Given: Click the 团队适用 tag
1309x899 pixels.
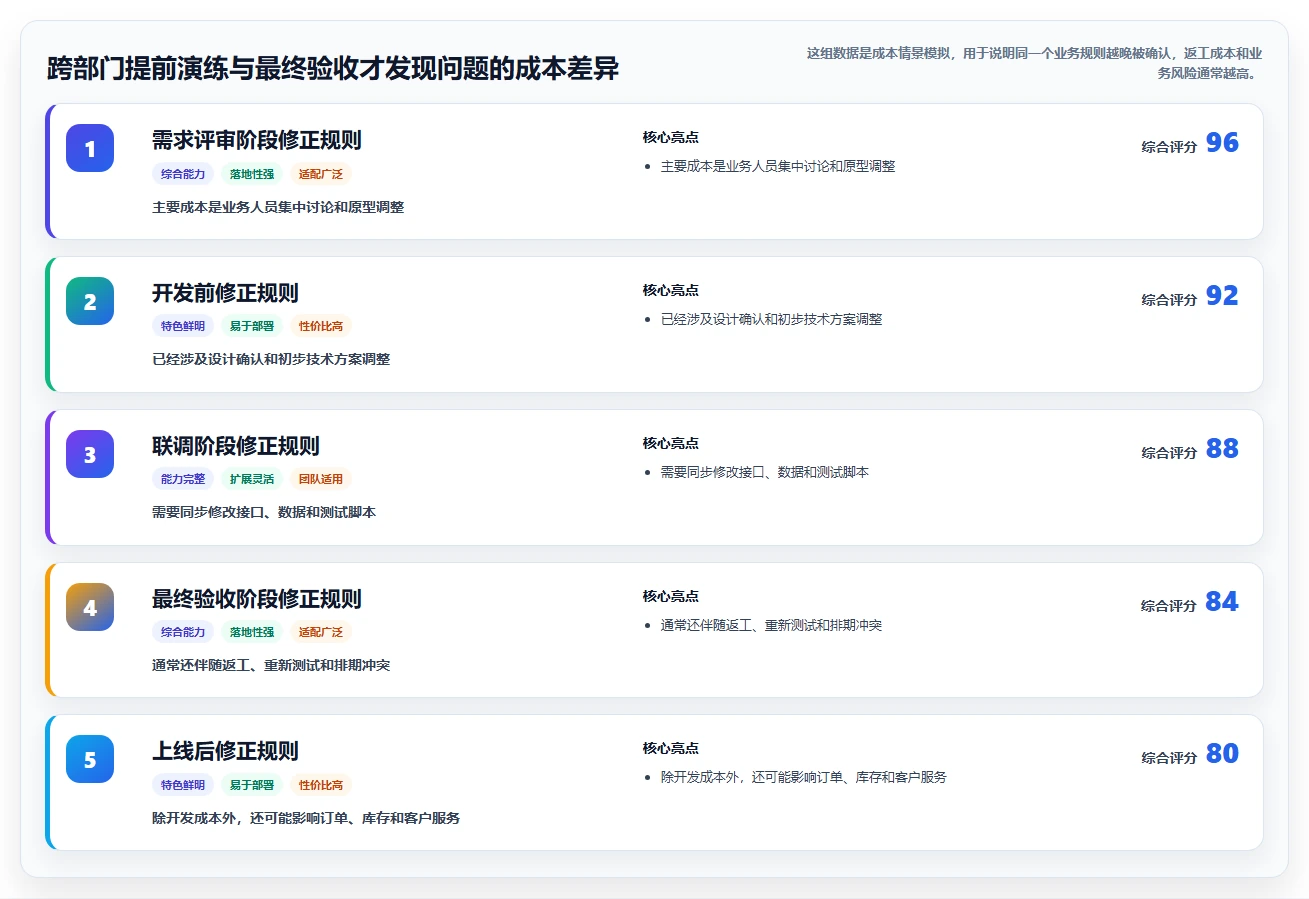Looking at the screenshot, I should click(321, 479).
